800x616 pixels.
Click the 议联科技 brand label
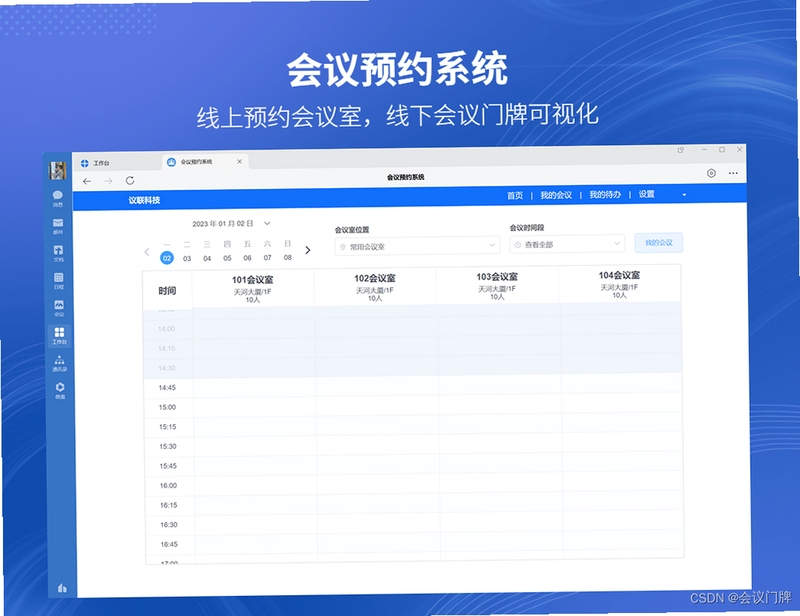pyautogui.click(x=144, y=200)
